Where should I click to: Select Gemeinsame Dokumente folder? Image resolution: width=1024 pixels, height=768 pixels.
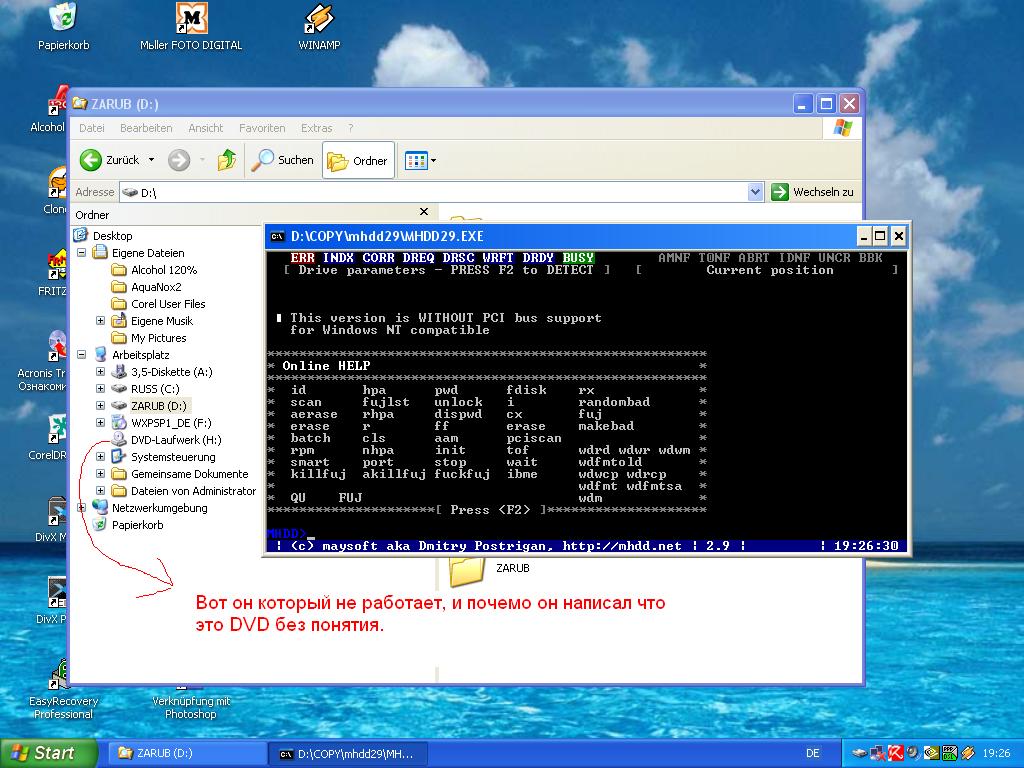189,473
